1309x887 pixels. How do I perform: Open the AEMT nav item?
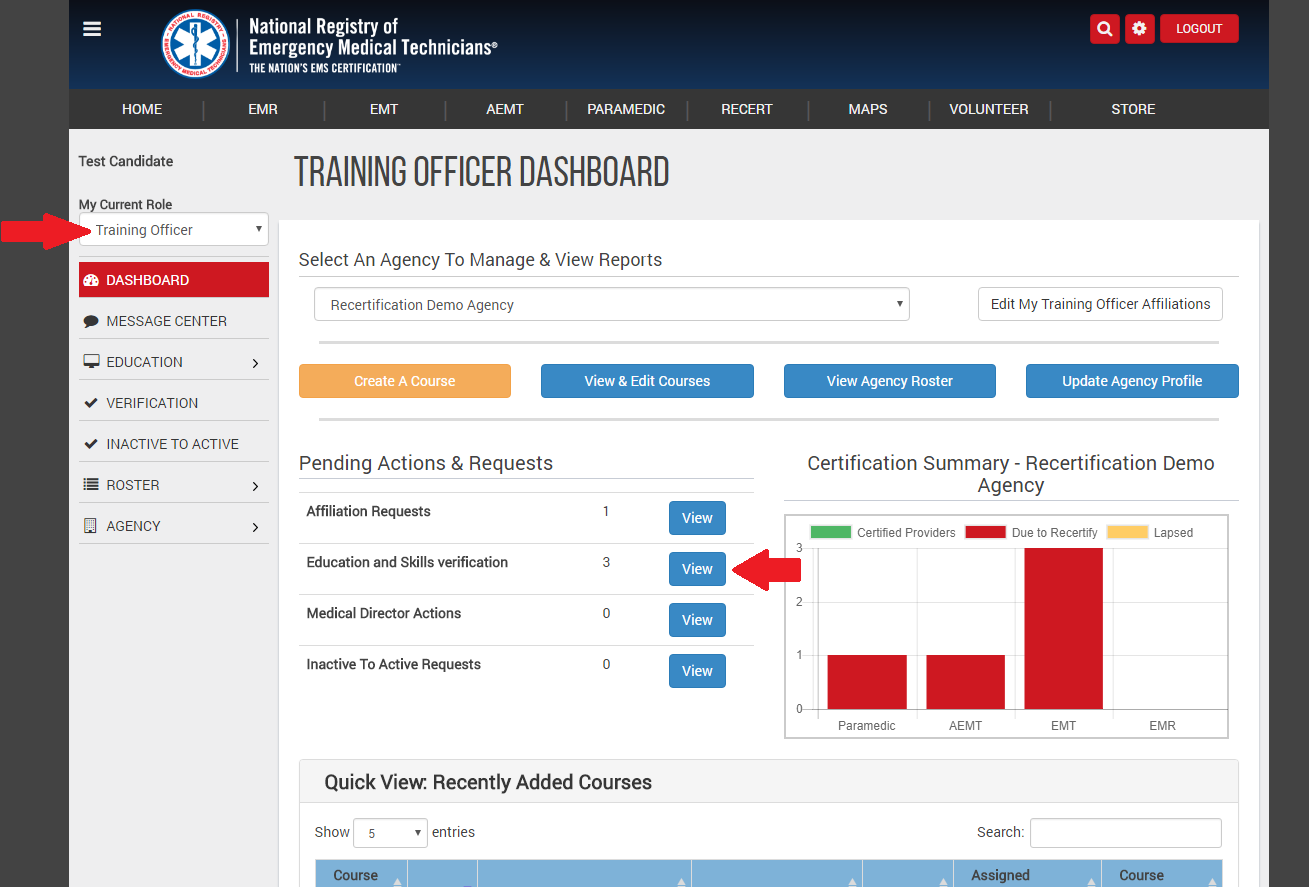[505, 109]
